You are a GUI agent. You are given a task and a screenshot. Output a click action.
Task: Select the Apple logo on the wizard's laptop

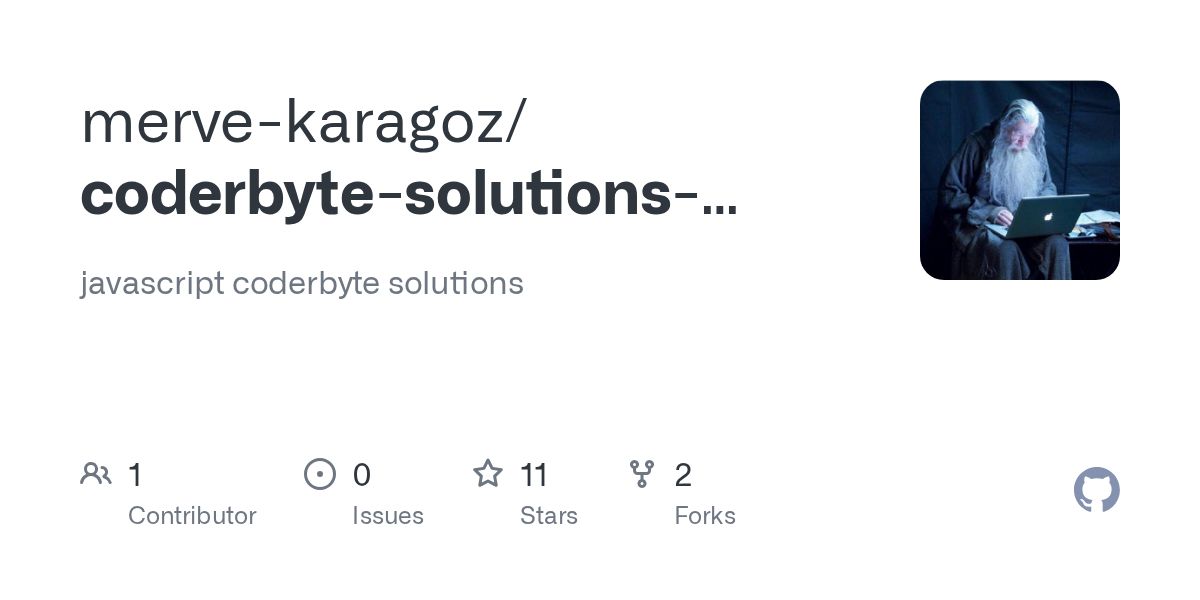[x=1049, y=213]
